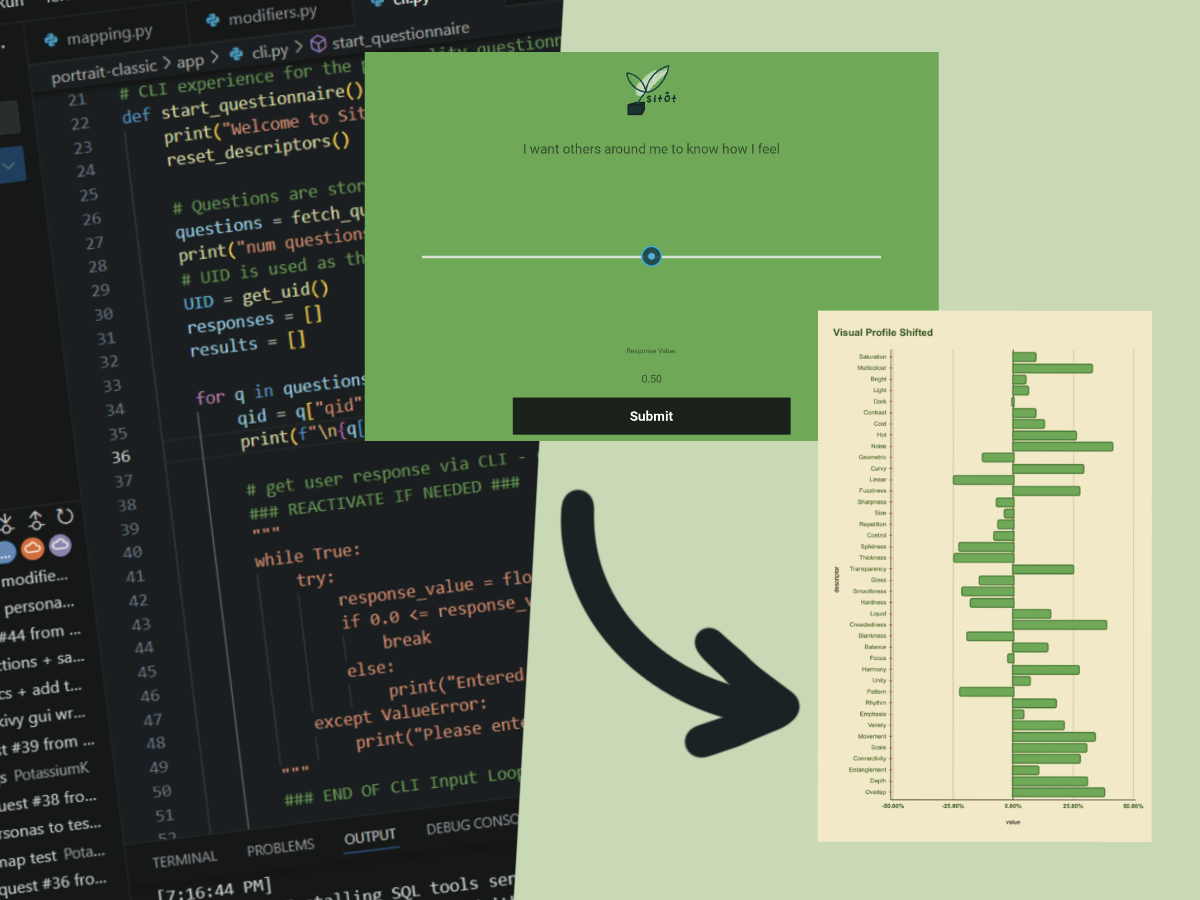
Task: Click the refresh icon in source control graph
Action: 65,517
